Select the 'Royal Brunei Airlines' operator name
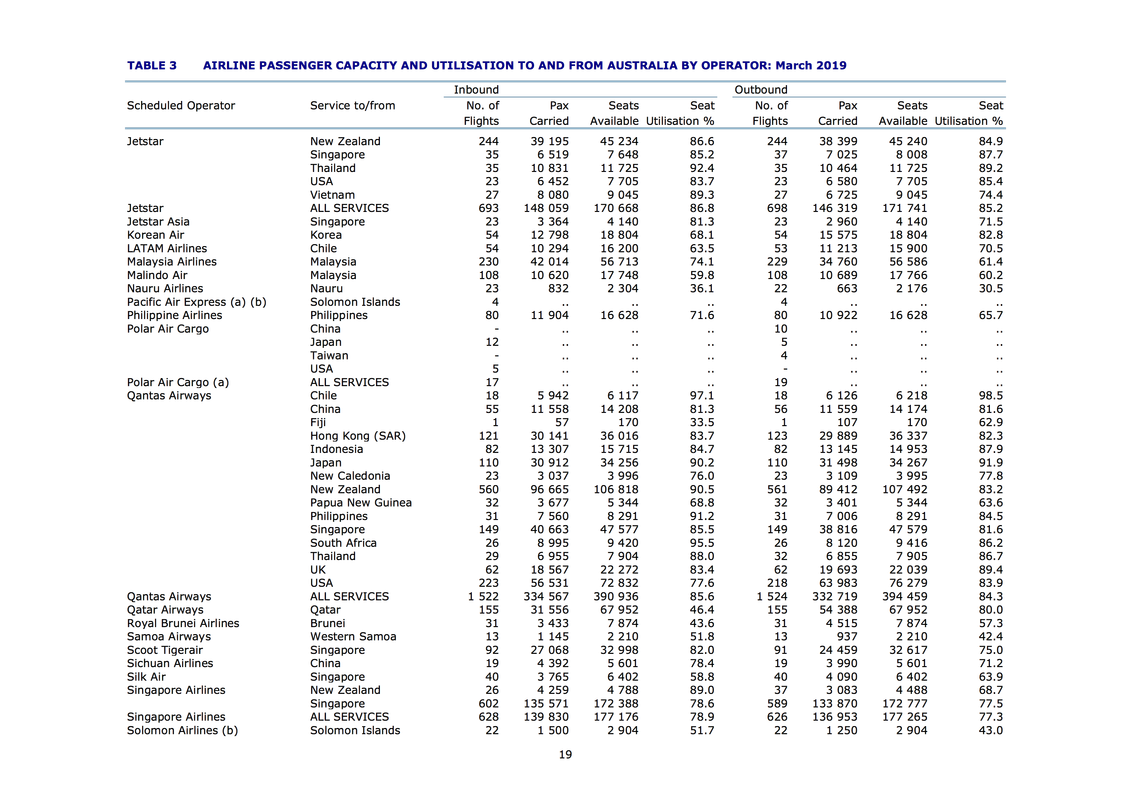 coord(183,623)
